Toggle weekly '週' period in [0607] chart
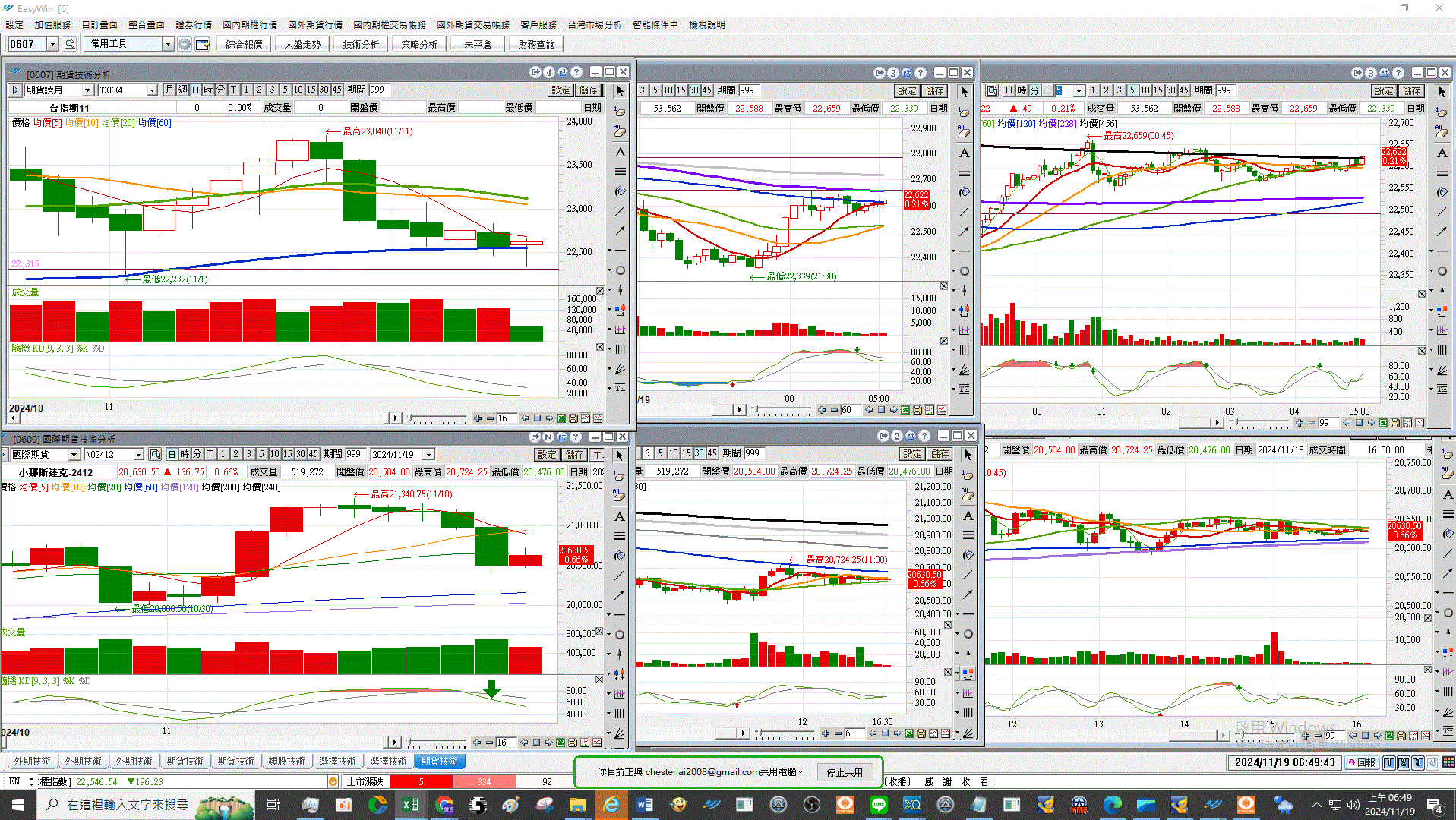 [x=182, y=90]
